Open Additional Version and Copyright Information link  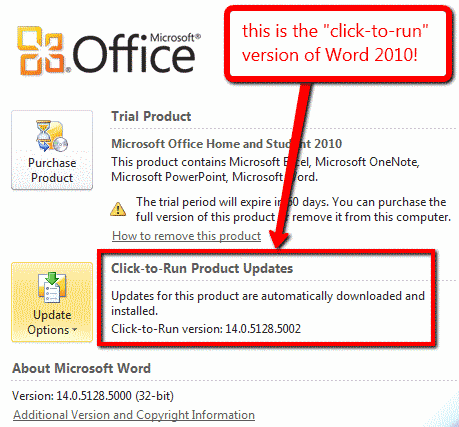[x=134, y=415]
